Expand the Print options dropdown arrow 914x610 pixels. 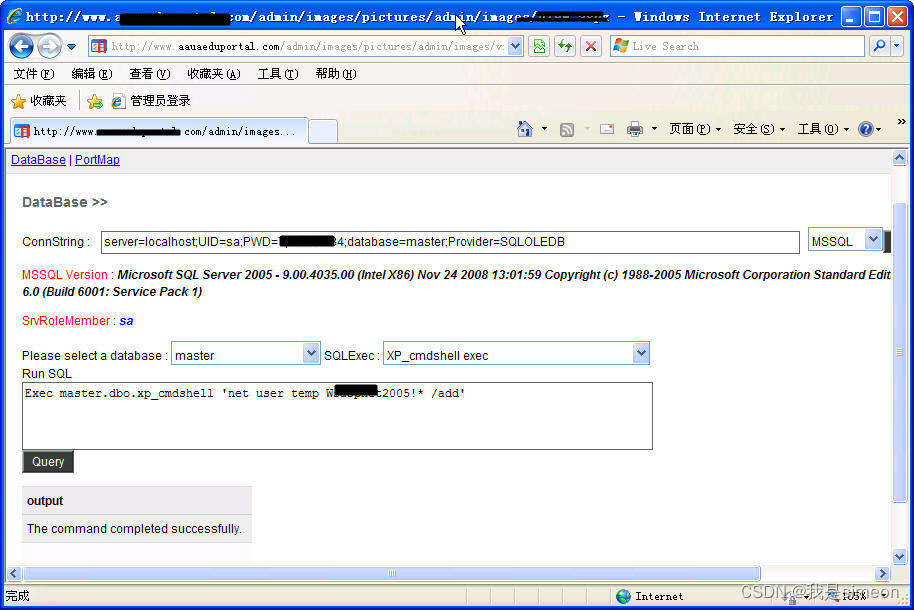[654, 129]
